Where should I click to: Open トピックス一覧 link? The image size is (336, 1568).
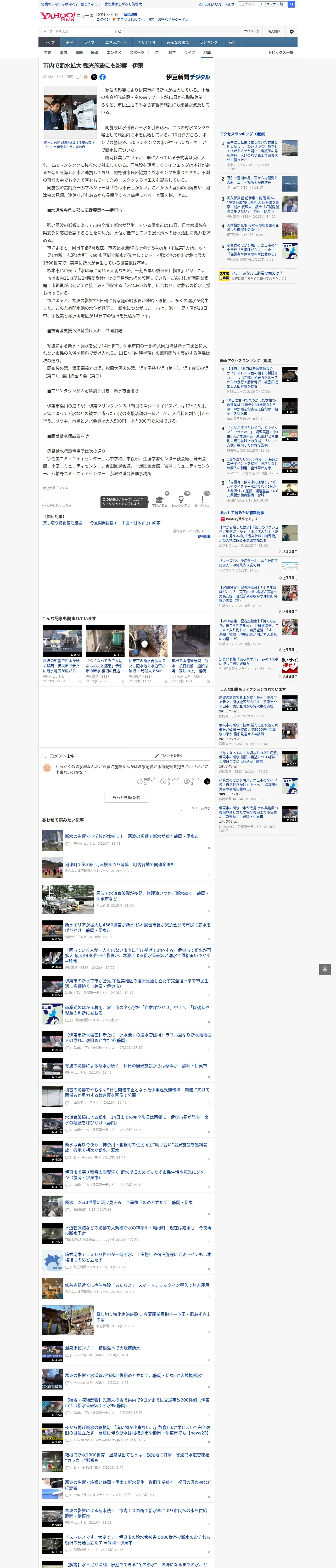point(281,52)
